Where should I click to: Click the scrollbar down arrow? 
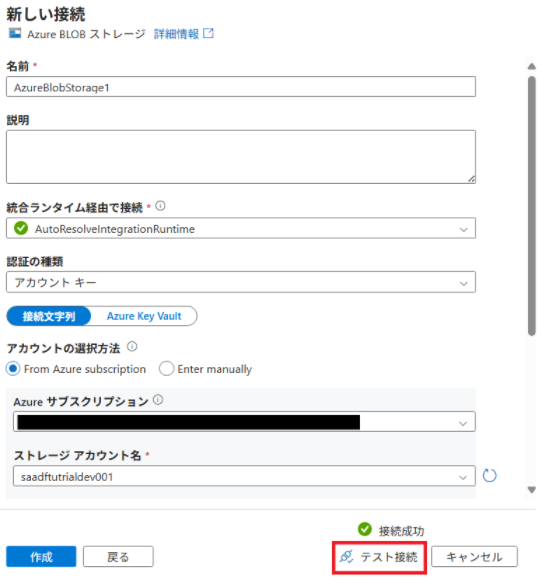532,490
